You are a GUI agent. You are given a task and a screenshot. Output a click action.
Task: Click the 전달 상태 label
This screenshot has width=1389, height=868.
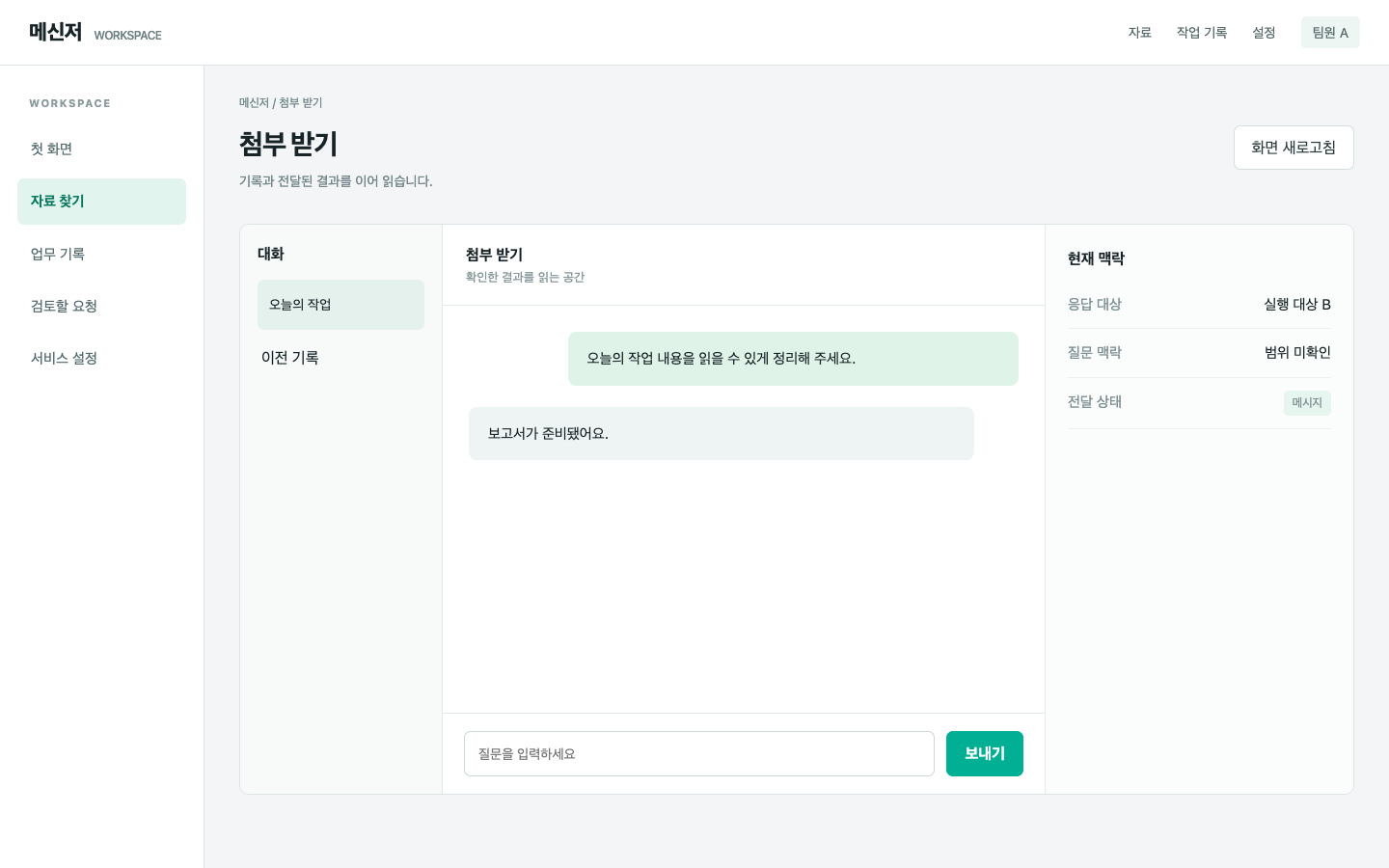tap(1095, 402)
